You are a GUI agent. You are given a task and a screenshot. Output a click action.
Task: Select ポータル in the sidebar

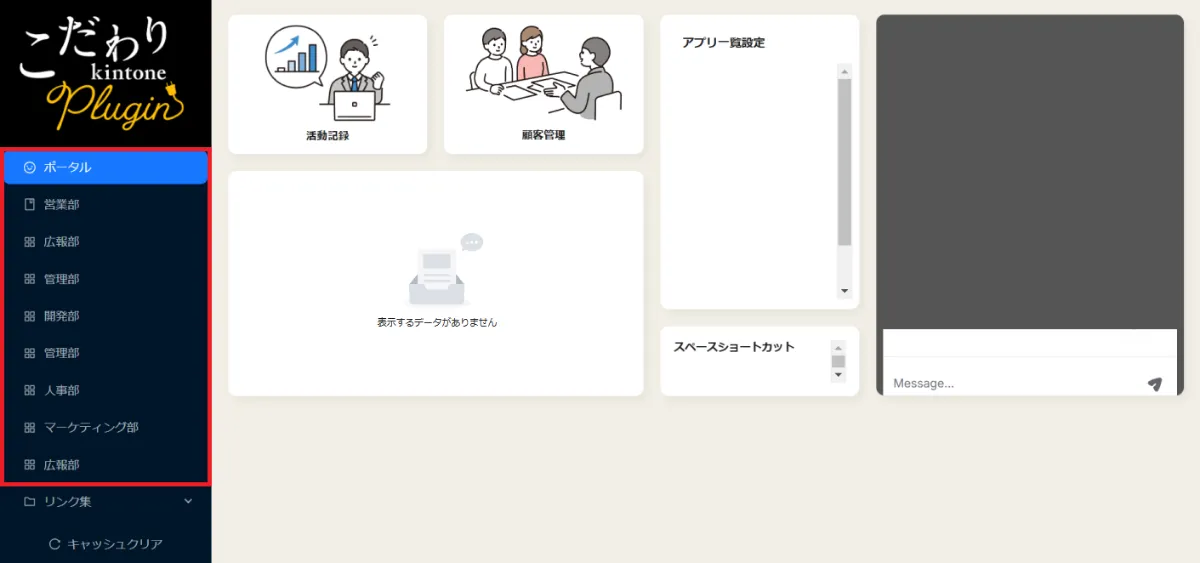tap(105, 167)
